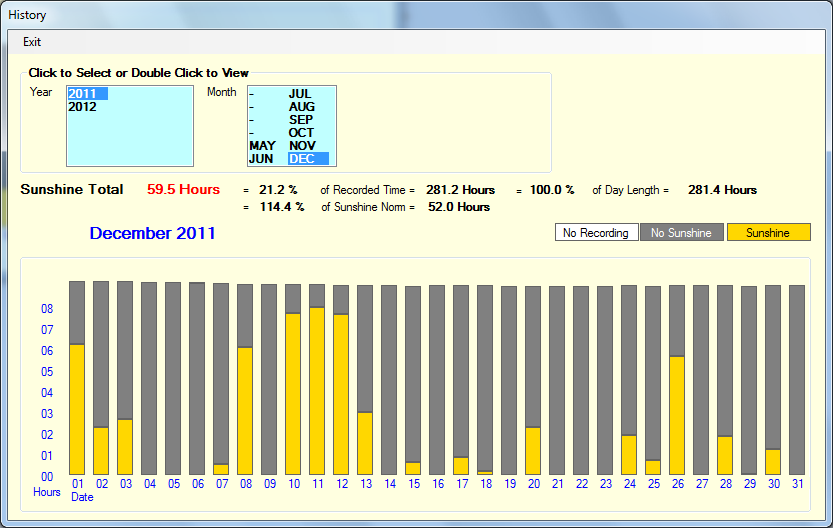Click the December 2011 chart heading
The image size is (833, 528).
coord(152,234)
